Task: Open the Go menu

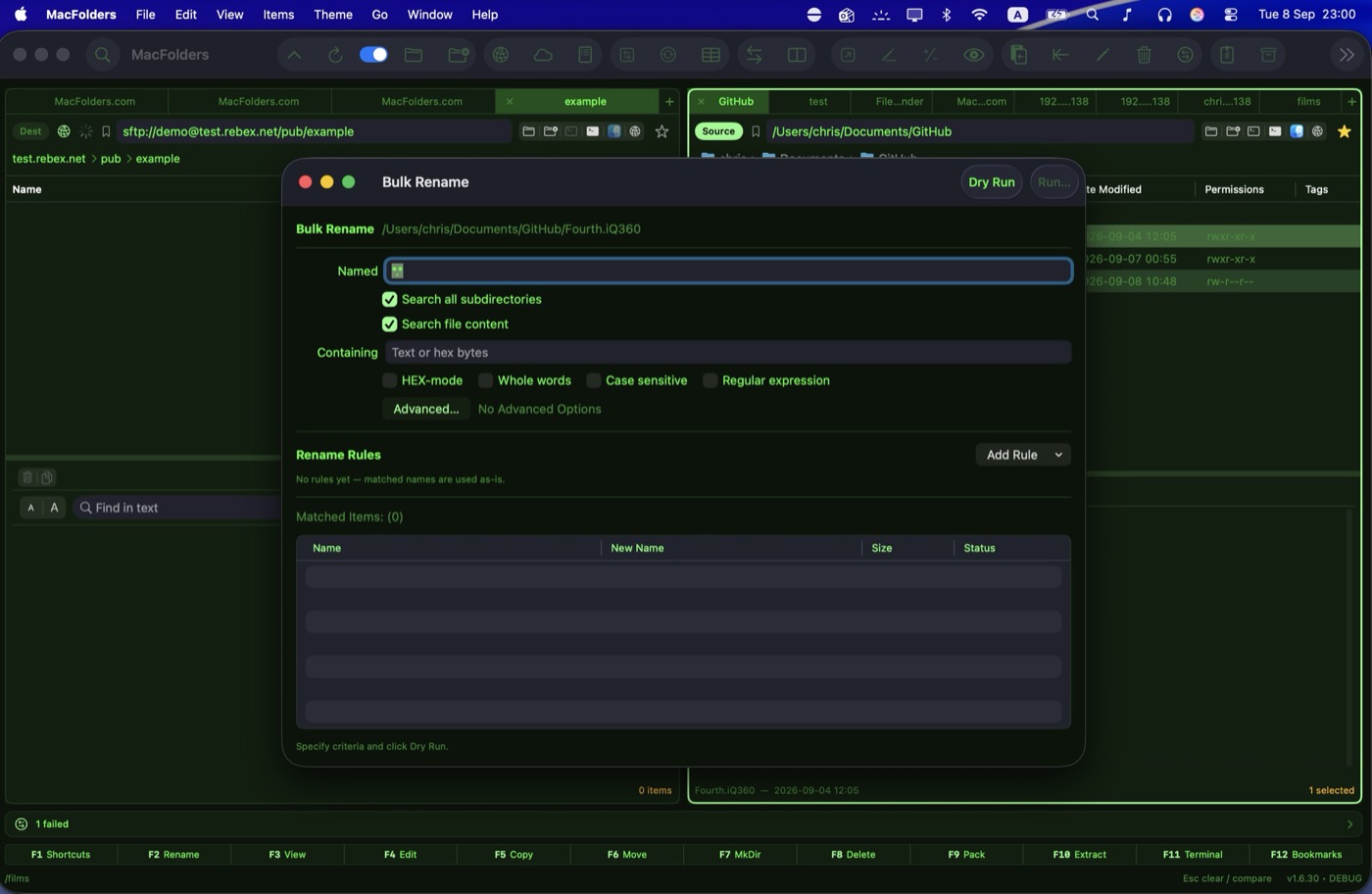Action: 379,15
